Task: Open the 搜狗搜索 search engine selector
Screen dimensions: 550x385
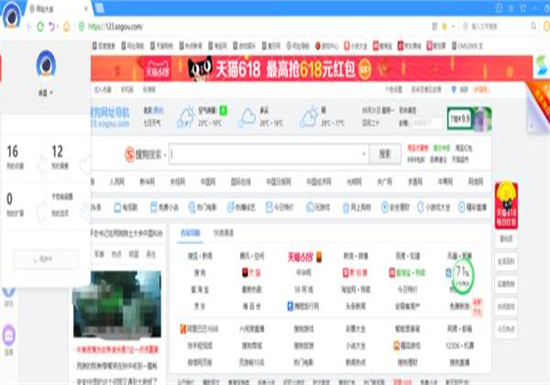Action: [146, 154]
